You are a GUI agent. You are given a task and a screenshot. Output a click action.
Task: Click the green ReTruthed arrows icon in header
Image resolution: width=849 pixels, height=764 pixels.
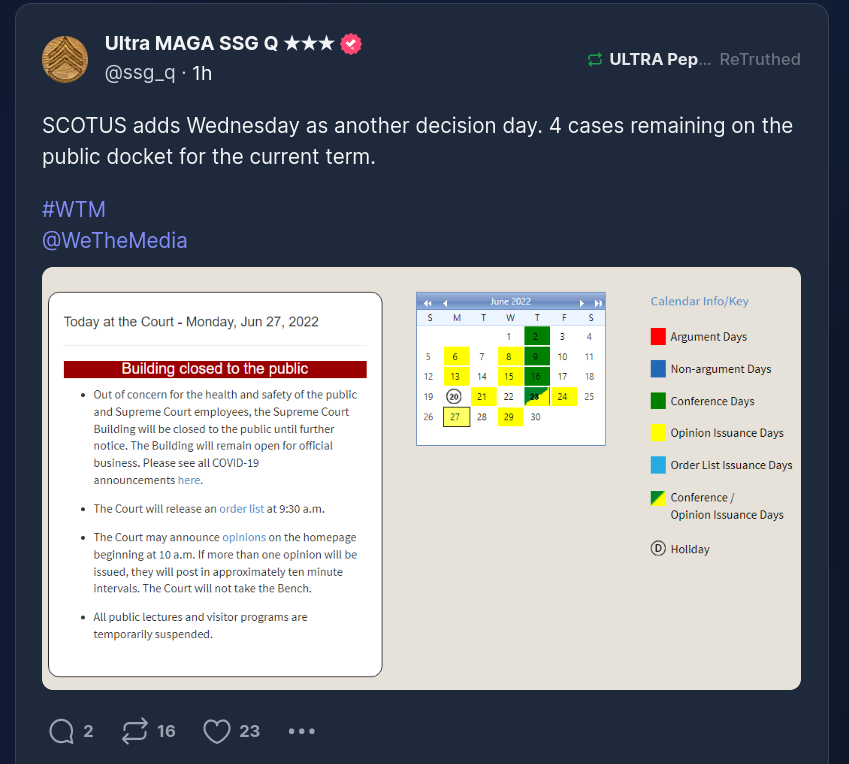click(x=595, y=59)
